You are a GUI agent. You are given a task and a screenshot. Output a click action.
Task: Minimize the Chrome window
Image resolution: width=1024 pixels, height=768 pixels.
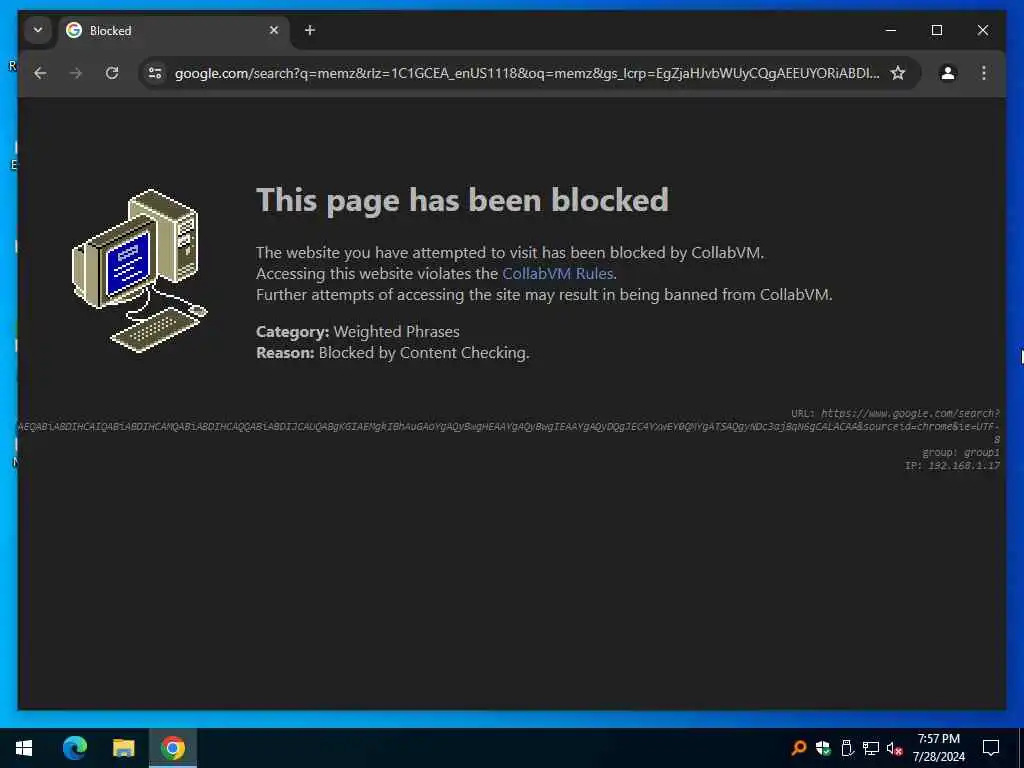[891, 30]
